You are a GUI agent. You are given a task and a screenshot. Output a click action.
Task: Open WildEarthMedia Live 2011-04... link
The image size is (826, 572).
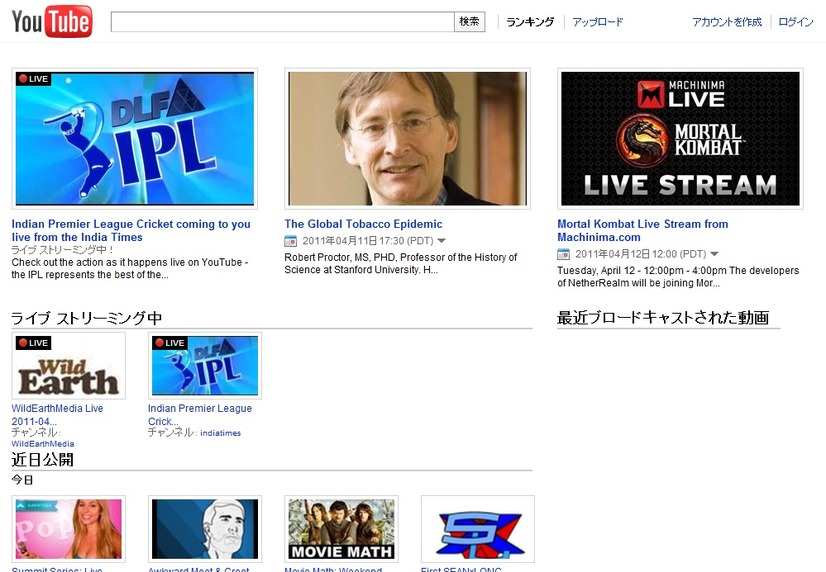(x=57, y=415)
